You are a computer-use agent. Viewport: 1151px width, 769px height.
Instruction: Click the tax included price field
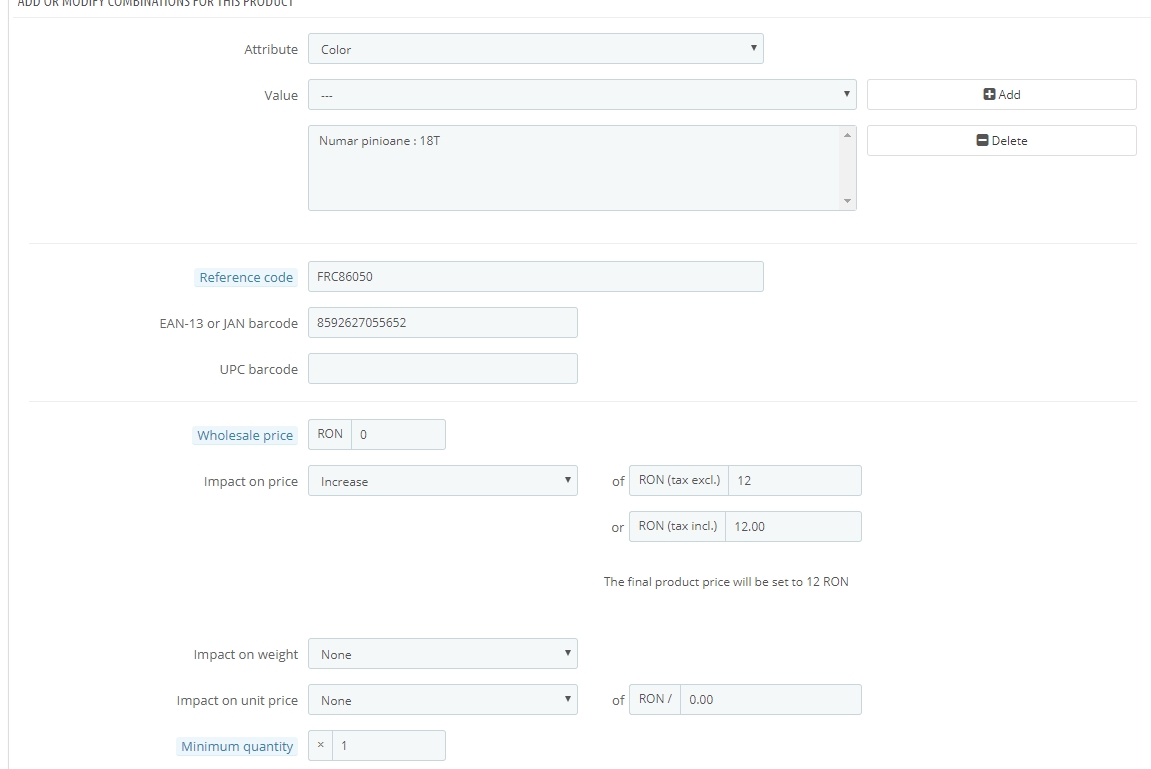point(793,527)
